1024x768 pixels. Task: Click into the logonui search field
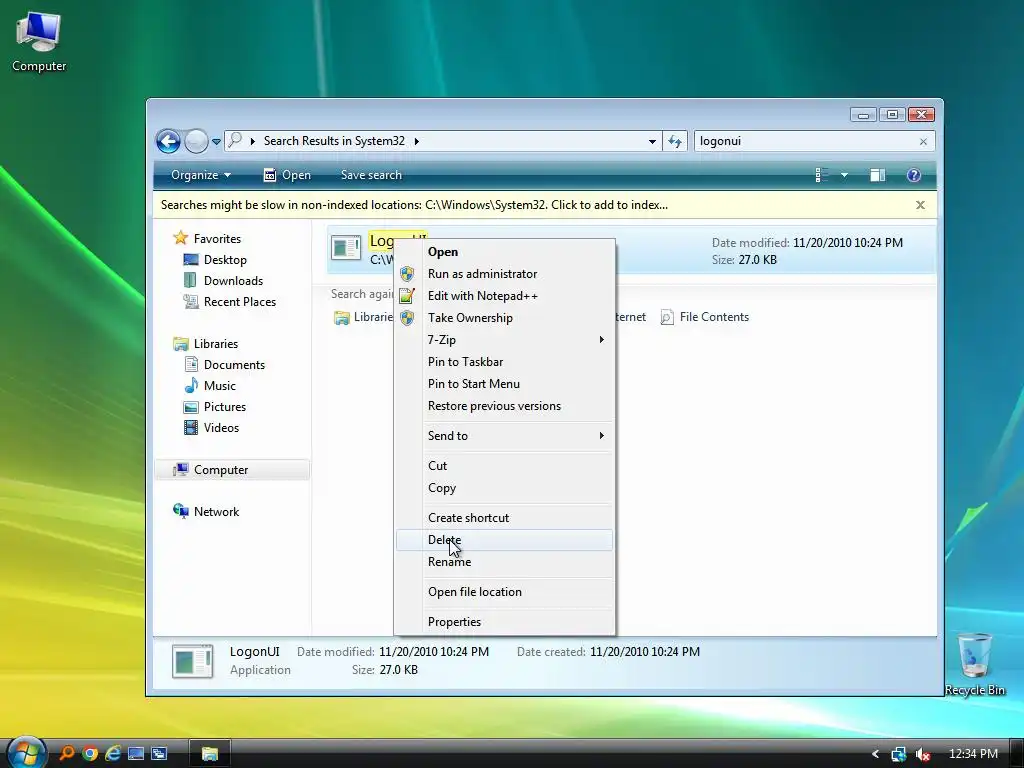point(805,141)
